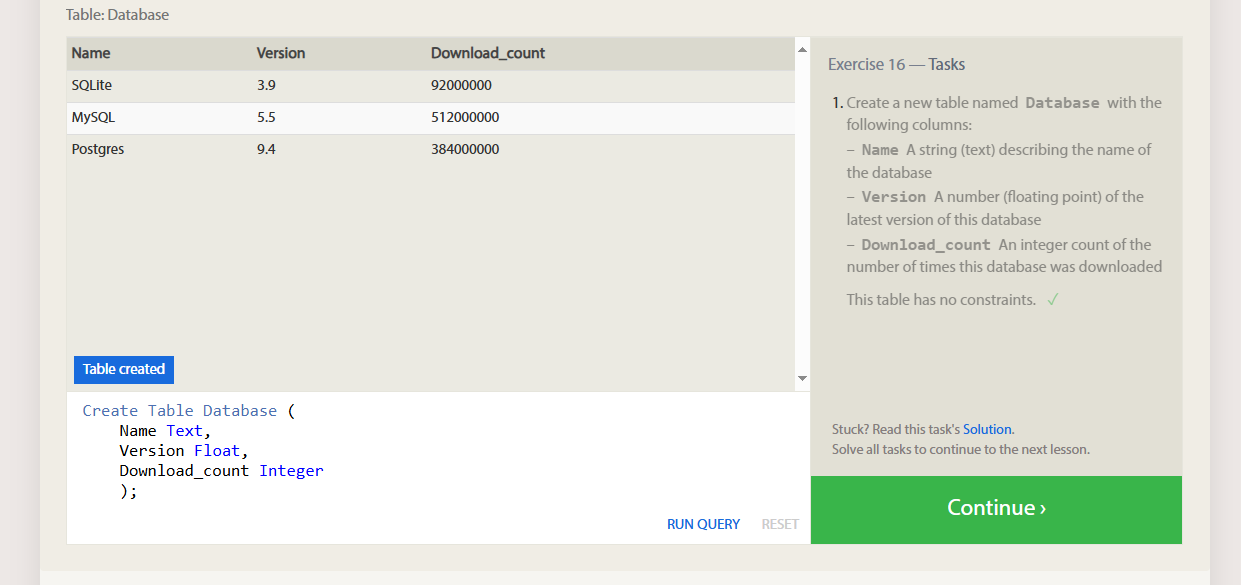Select the Download_count column header

pos(488,53)
